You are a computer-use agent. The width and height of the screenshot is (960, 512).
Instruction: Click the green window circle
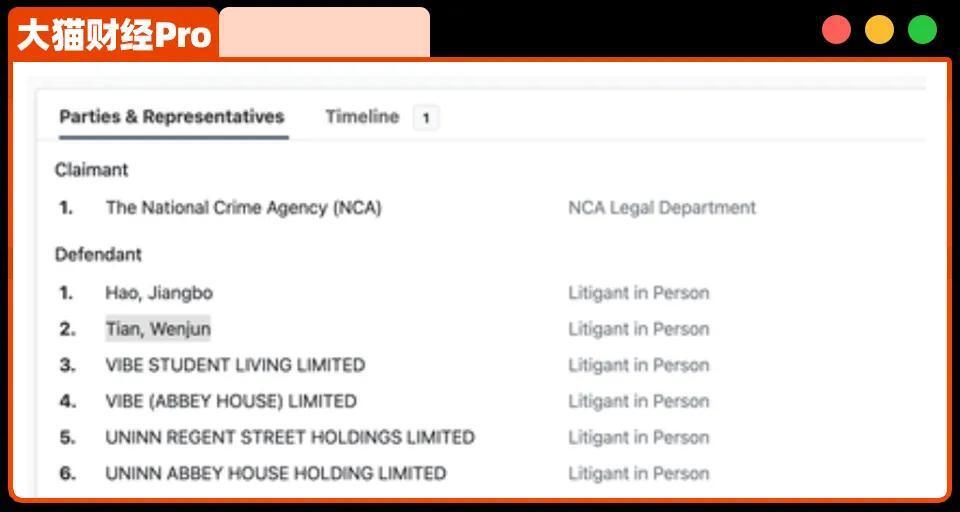tap(922, 30)
